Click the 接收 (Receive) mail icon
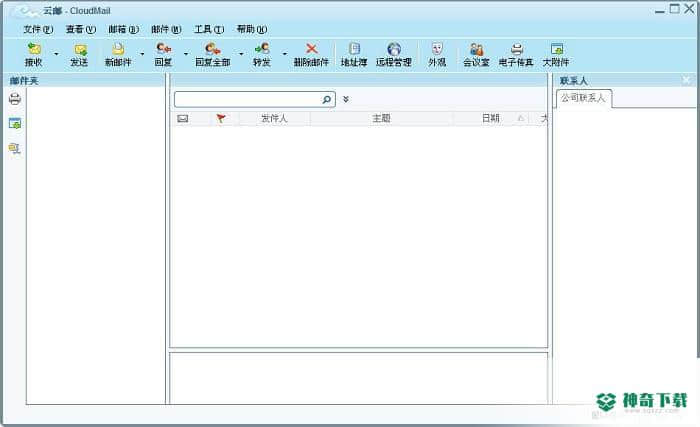The height and width of the screenshot is (427, 700). pyautogui.click(x=34, y=49)
